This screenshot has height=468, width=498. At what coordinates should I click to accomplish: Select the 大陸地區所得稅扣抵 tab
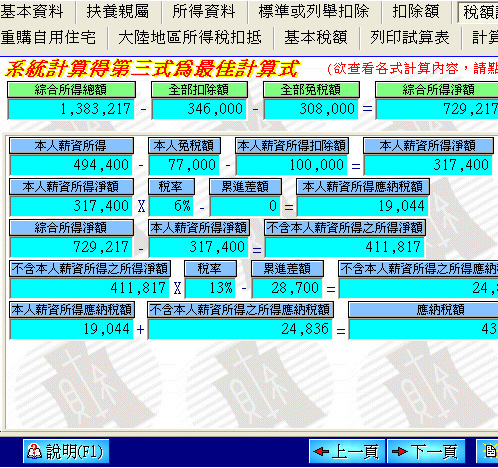pyautogui.click(x=190, y=37)
